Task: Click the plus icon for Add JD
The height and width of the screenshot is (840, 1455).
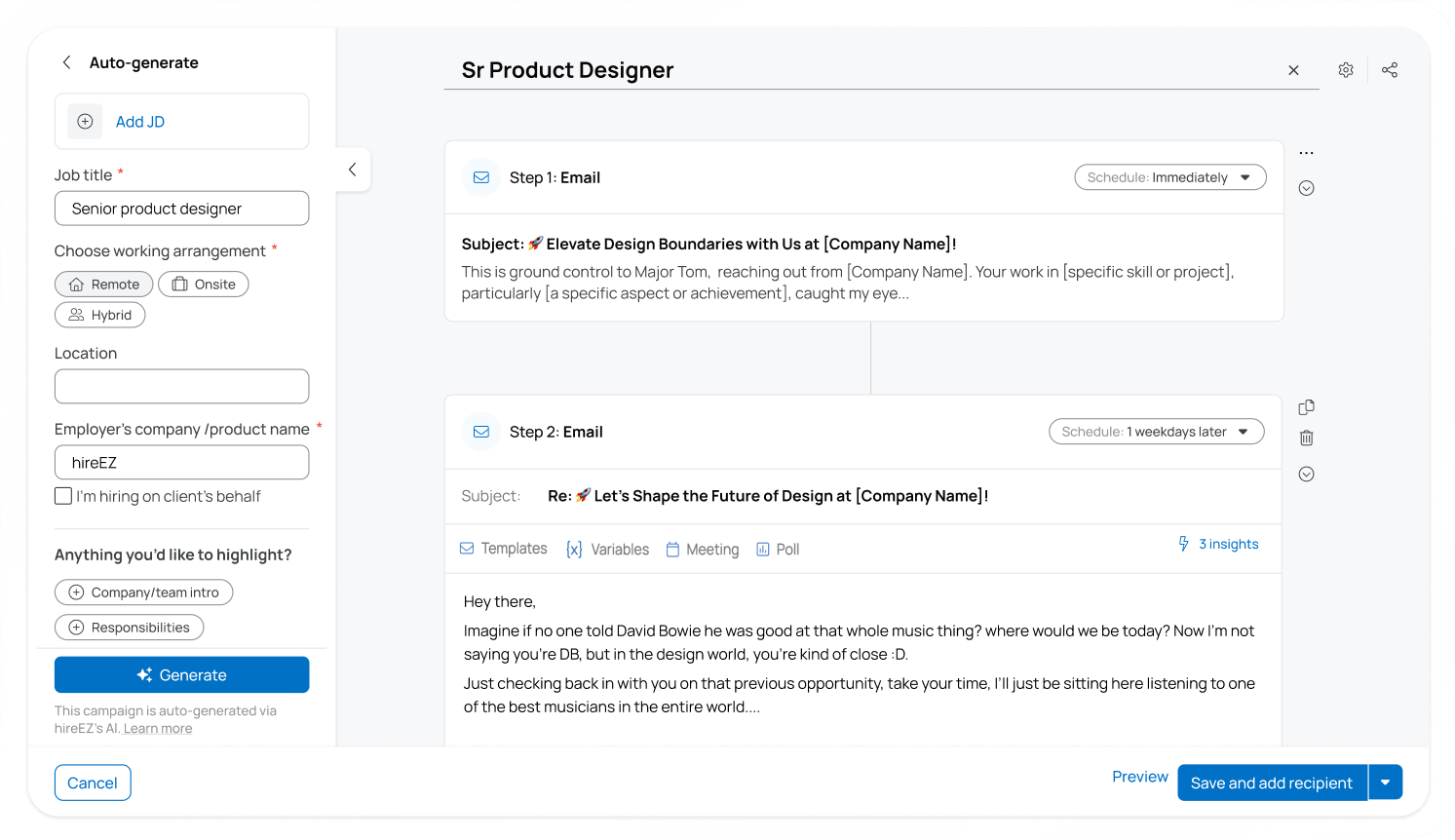Action: (x=86, y=122)
